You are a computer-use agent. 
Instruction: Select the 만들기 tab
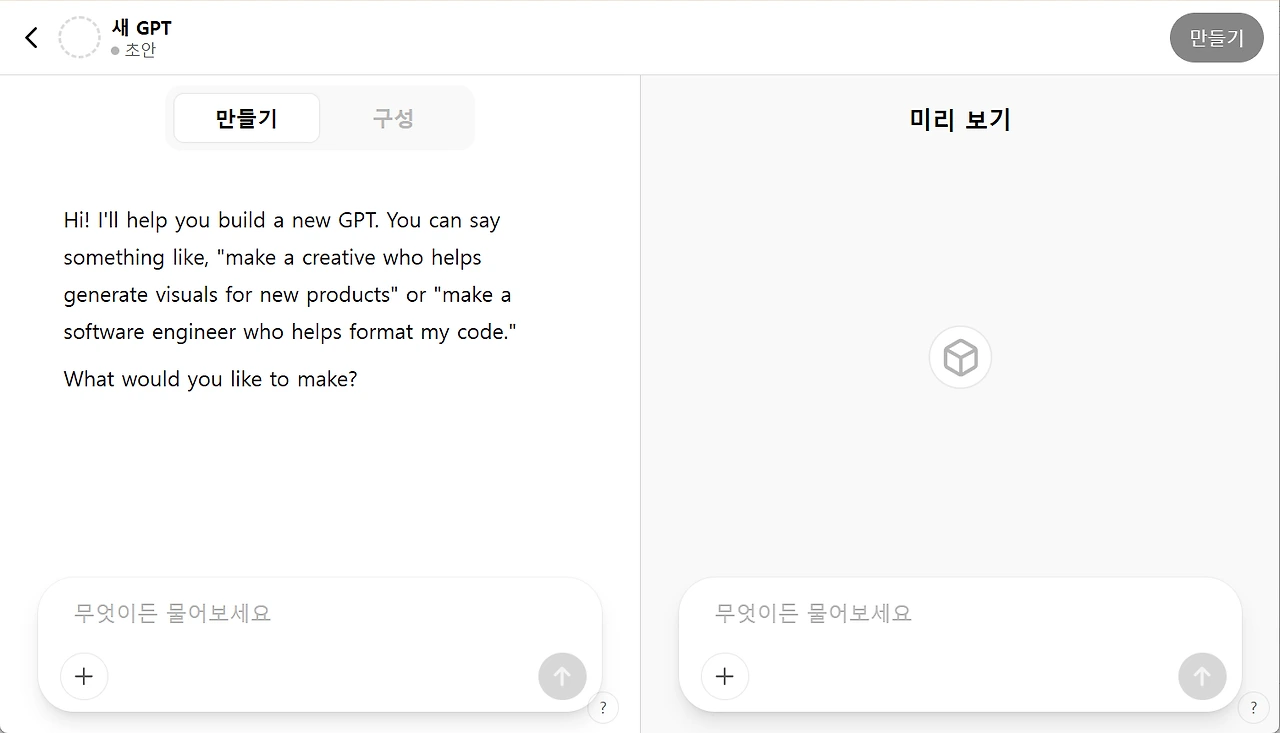click(x=247, y=118)
